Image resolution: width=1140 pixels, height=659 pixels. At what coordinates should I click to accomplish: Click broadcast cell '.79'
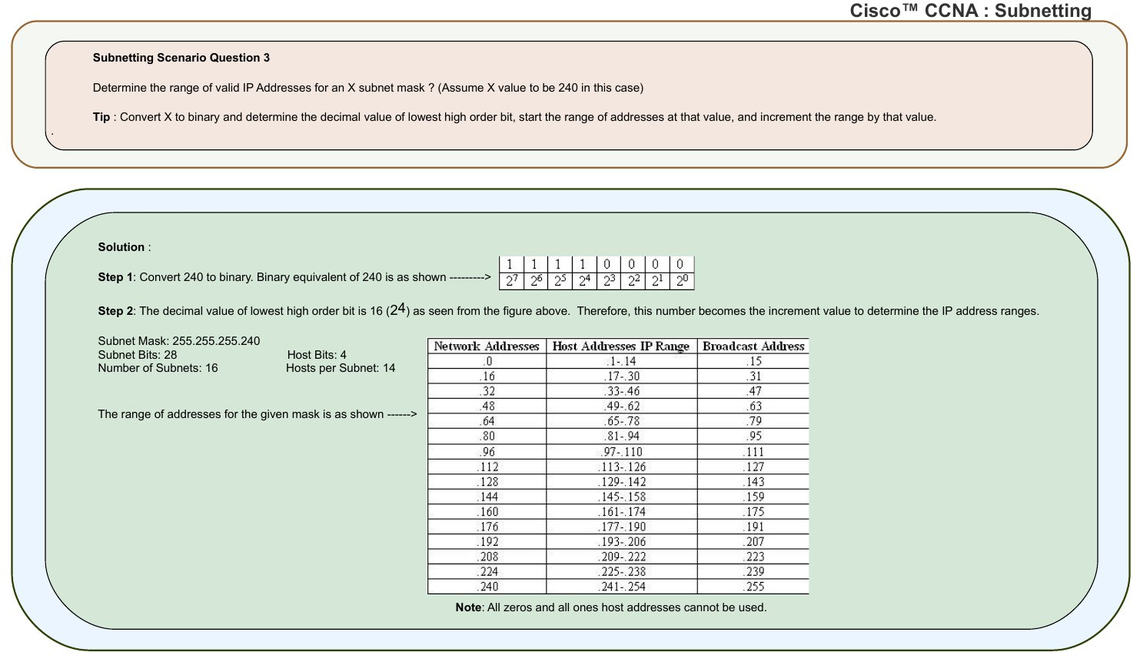(753, 421)
